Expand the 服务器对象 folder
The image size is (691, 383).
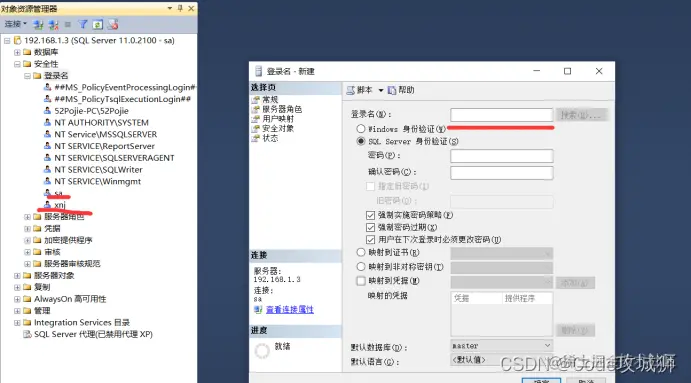point(17,275)
